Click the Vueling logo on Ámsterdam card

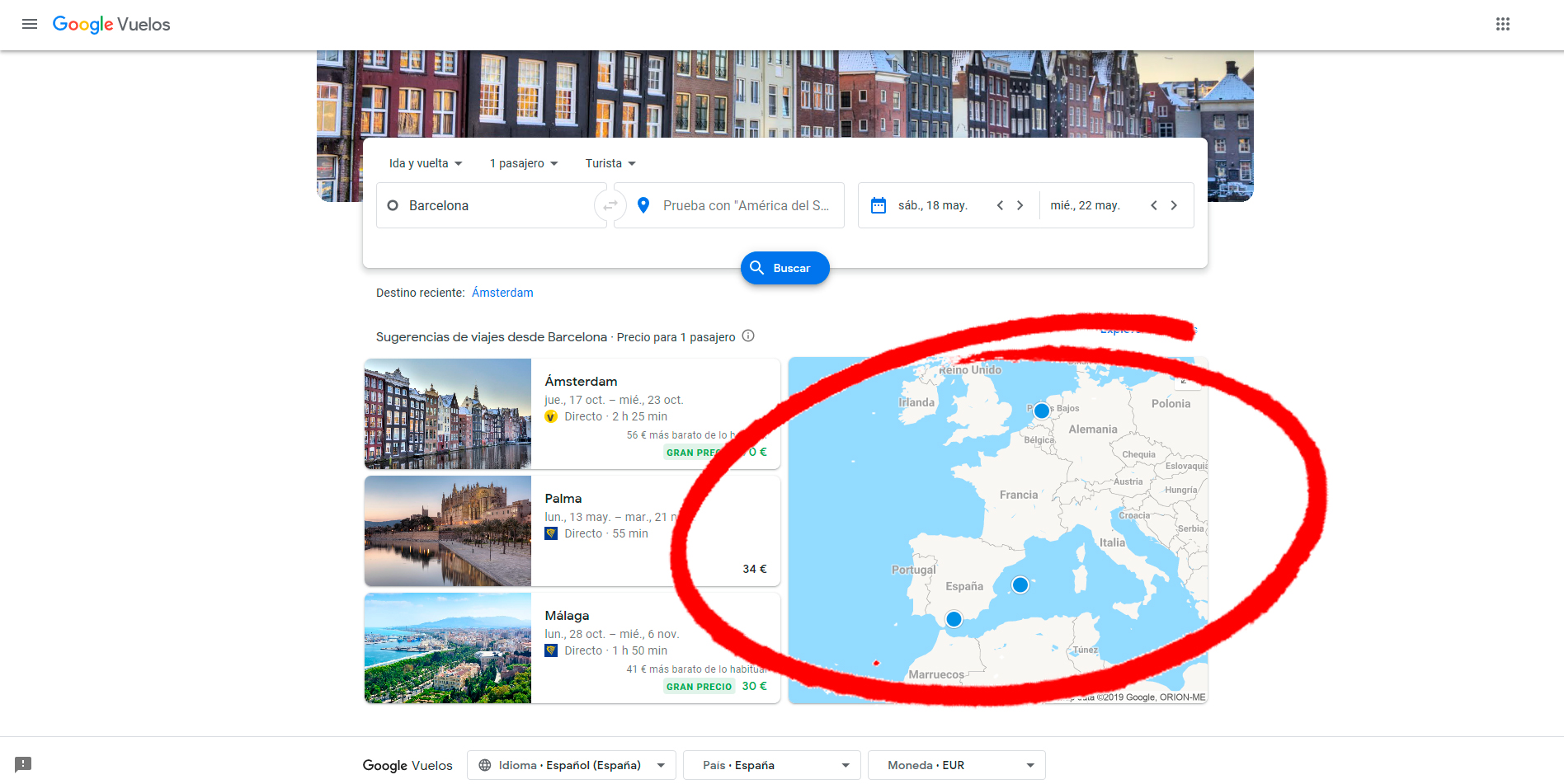(x=551, y=416)
